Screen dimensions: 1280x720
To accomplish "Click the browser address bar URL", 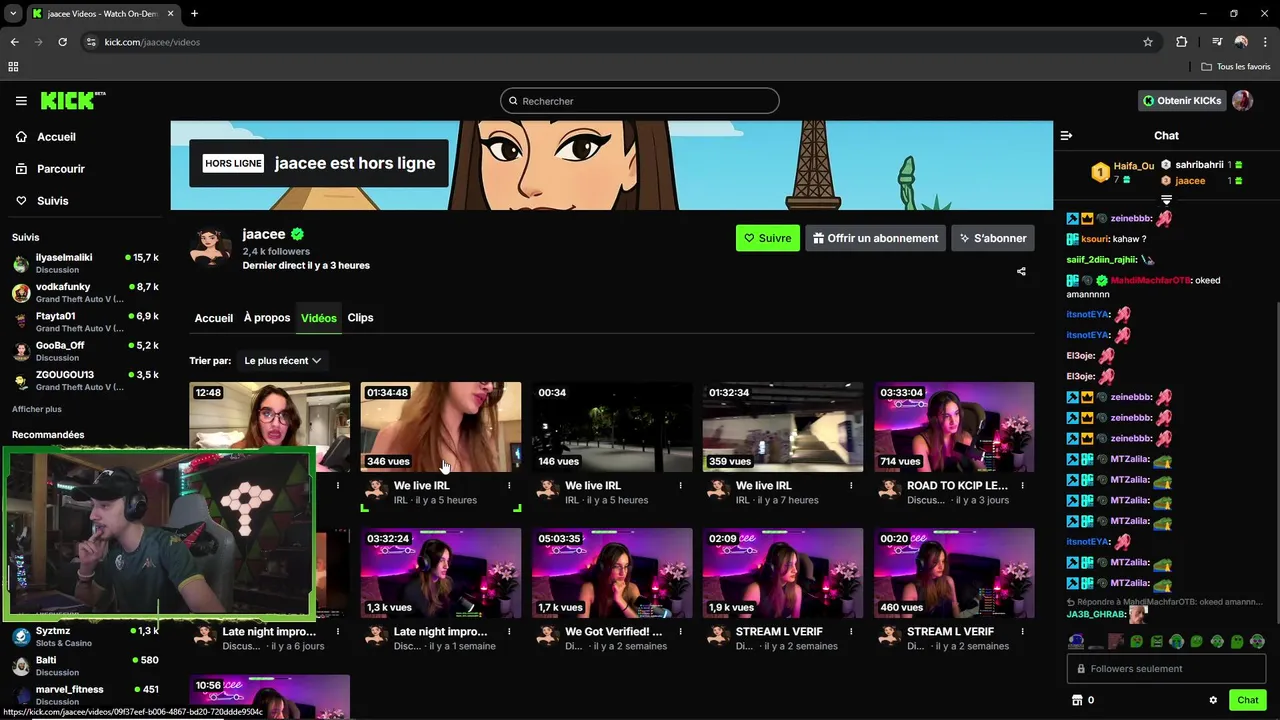I will click(x=152, y=42).
